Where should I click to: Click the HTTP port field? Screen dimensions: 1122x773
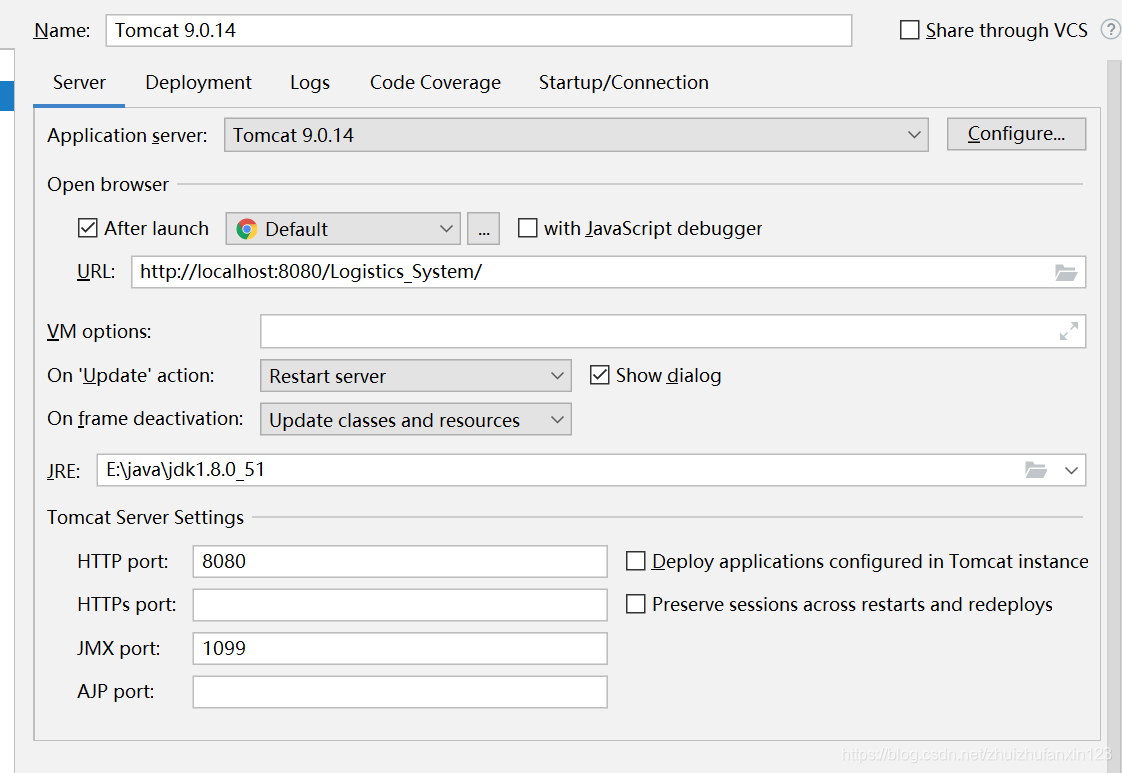click(x=400, y=561)
